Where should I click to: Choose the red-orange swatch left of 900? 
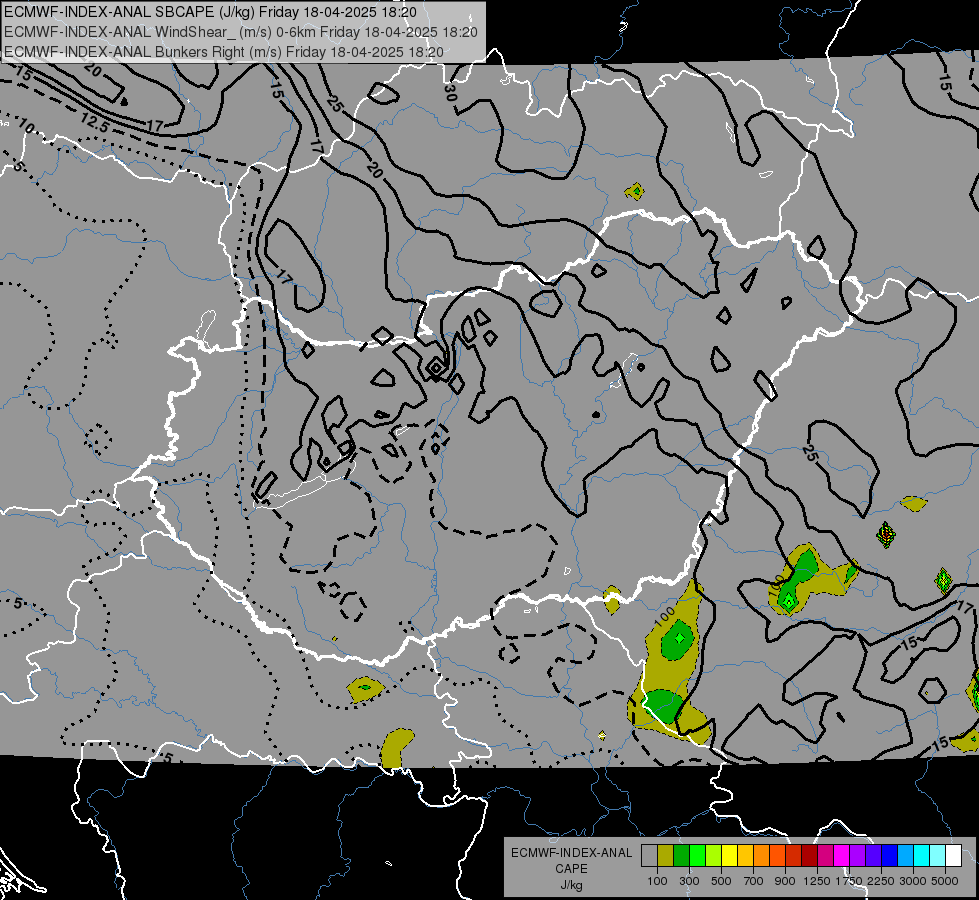click(x=777, y=856)
